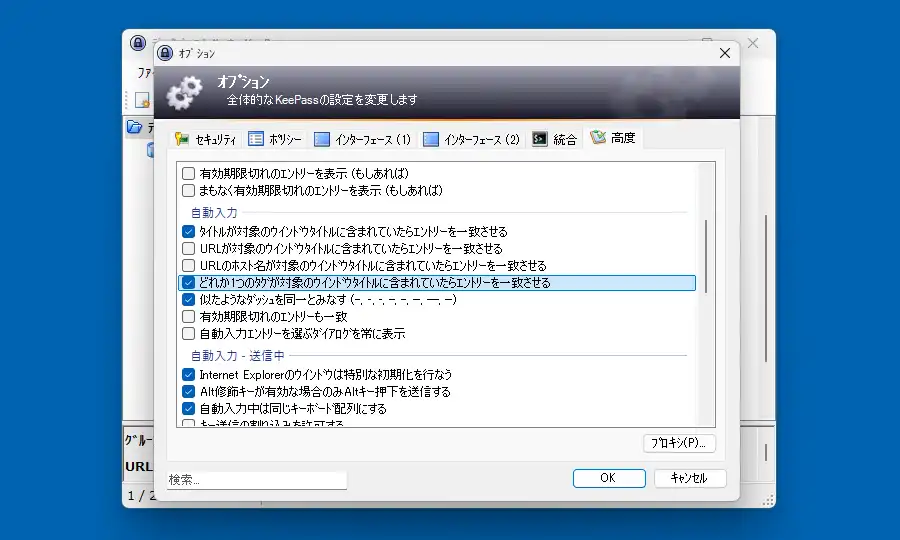The width and height of the screenshot is (900, 540).
Task: Focus the 検索... search field
Action: [257, 480]
